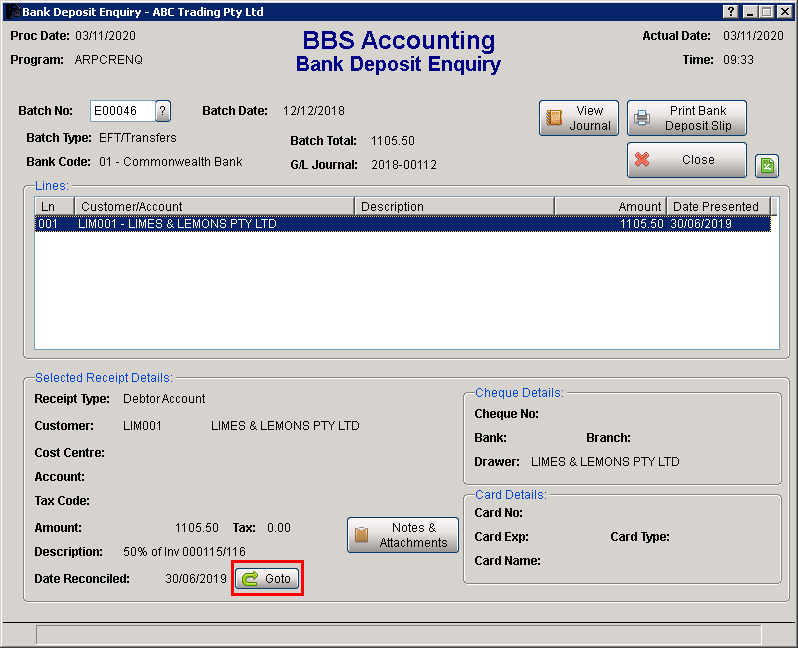Open the Batch No lookup question button
The height and width of the screenshot is (648, 798).
click(x=163, y=111)
